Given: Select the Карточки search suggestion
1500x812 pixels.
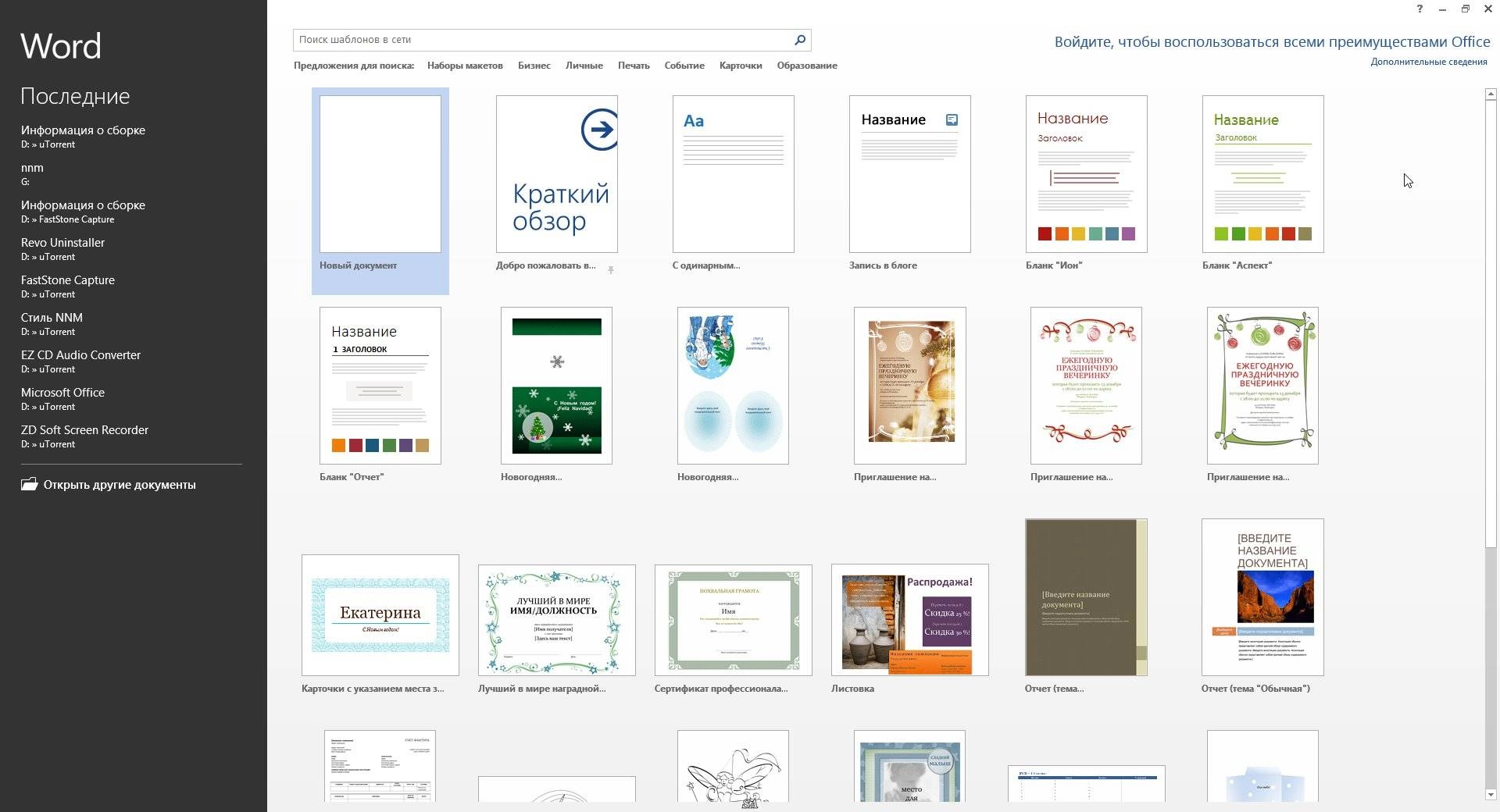Looking at the screenshot, I should point(741,66).
